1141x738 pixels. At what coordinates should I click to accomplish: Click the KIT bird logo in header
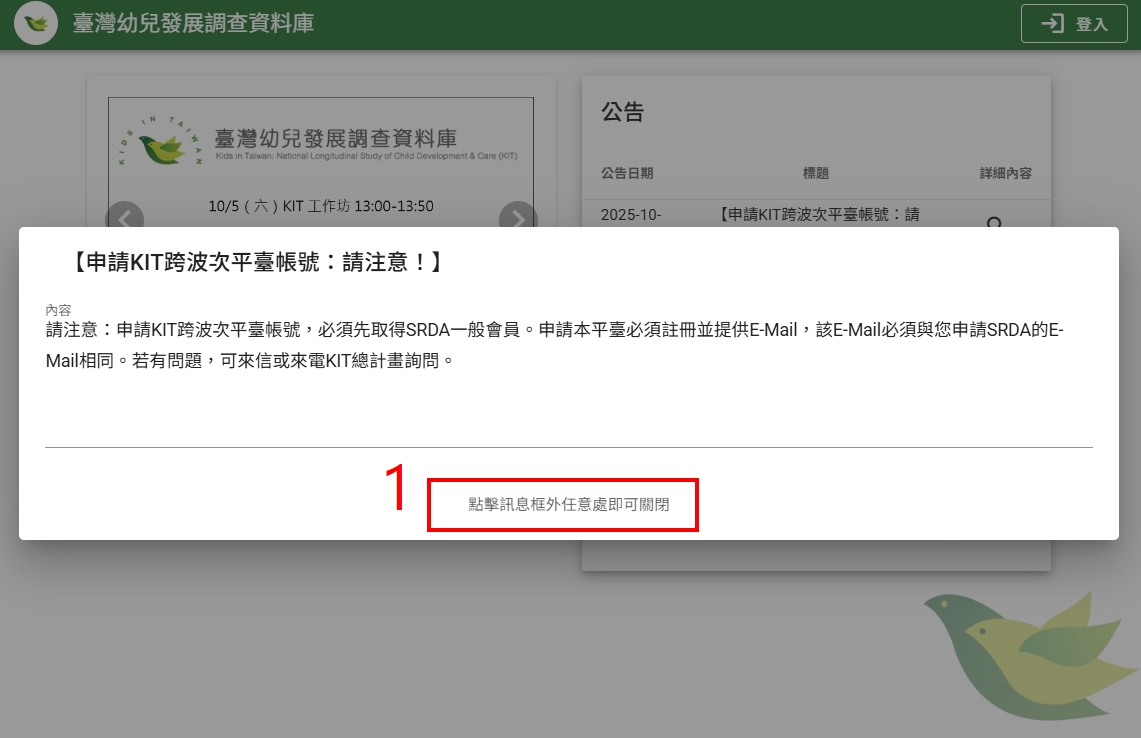pos(36,23)
